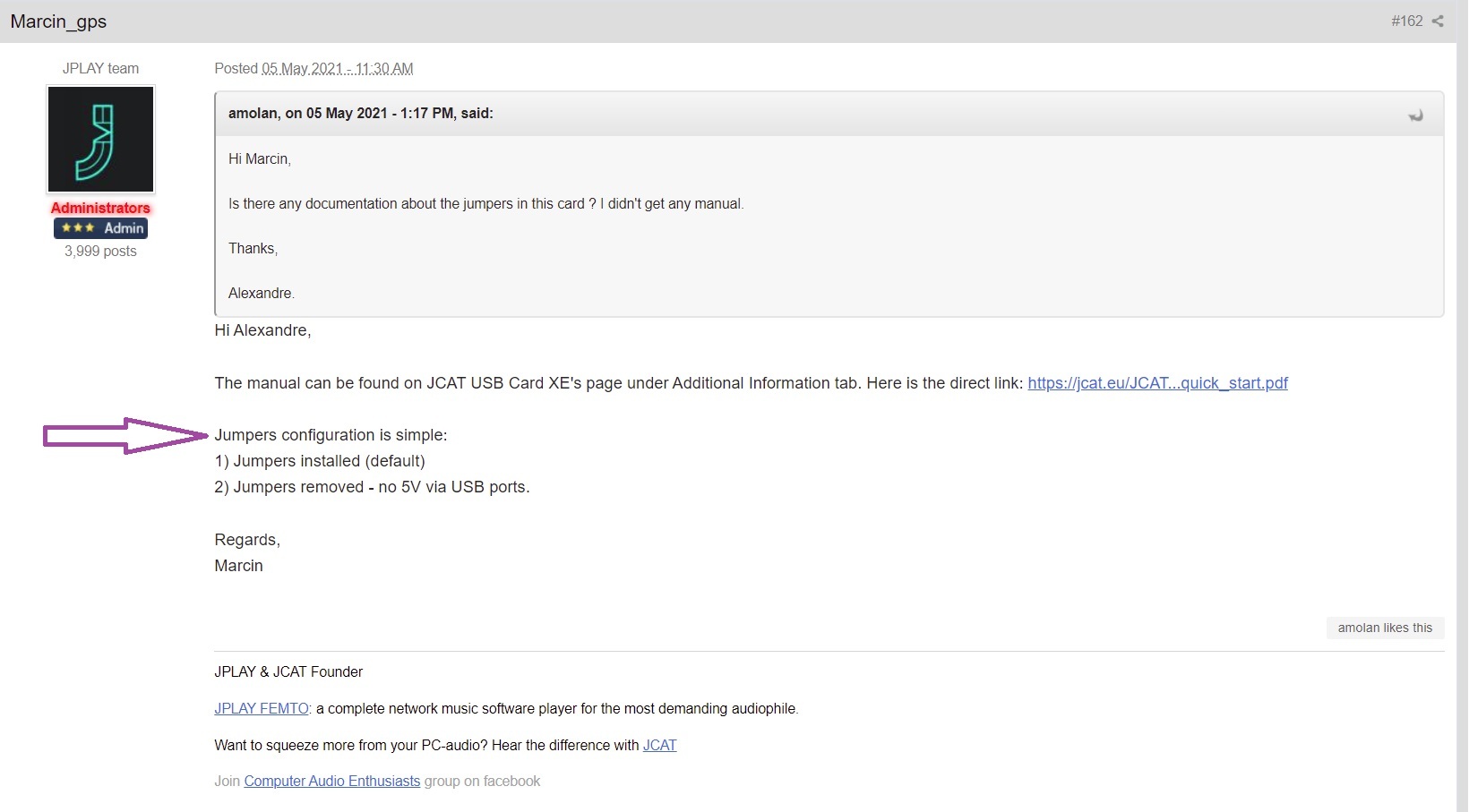The height and width of the screenshot is (812, 1469).
Task: Click the share icon beside post #162
Action: coord(1438,21)
